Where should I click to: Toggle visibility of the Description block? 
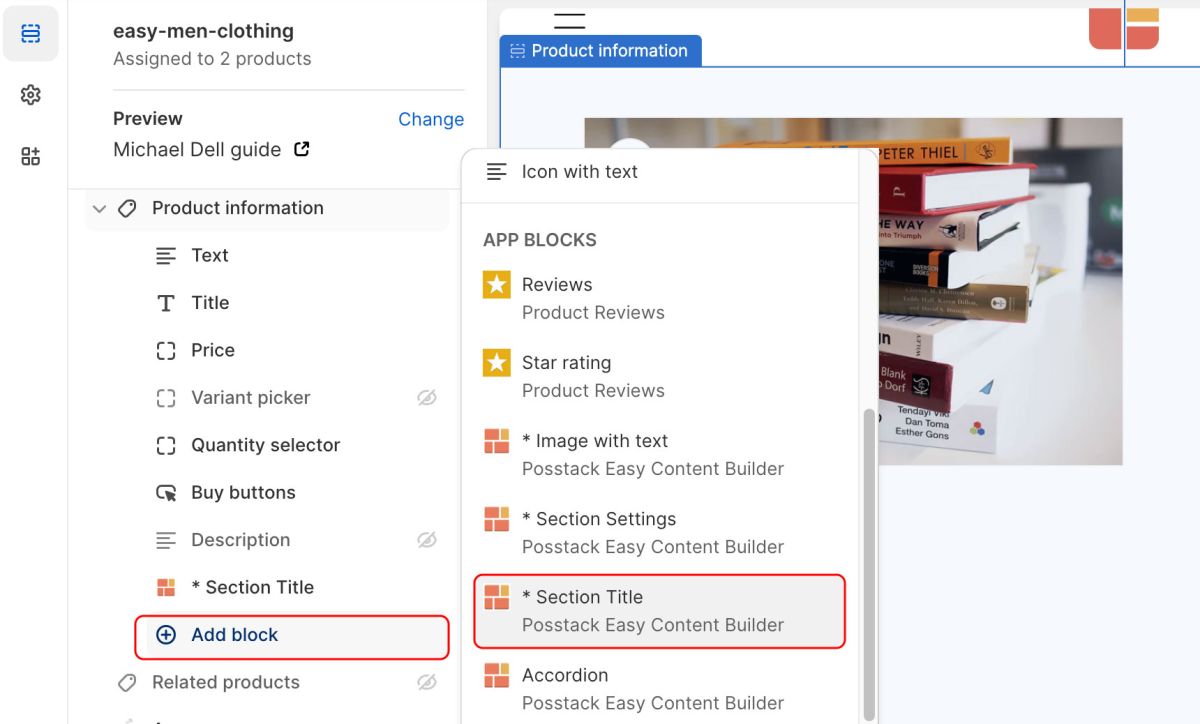[x=427, y=540]
